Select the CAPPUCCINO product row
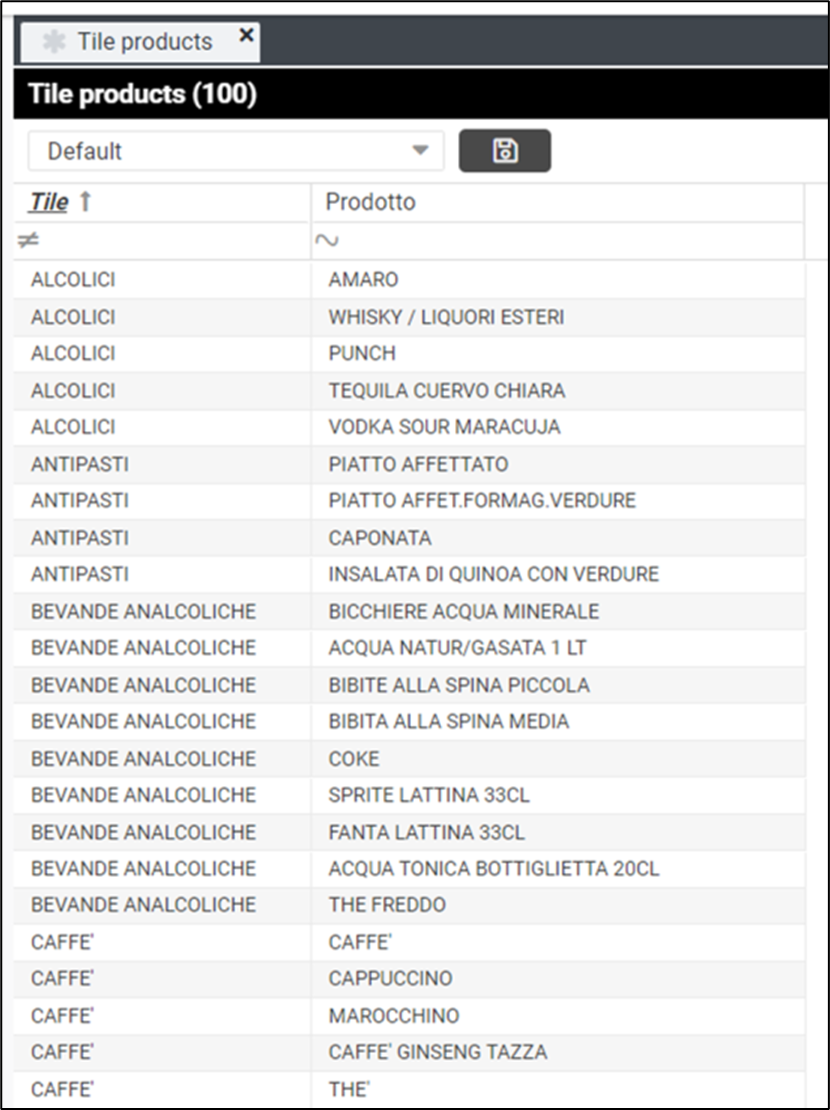830x1110 pixels. click(x=390, y=978)
